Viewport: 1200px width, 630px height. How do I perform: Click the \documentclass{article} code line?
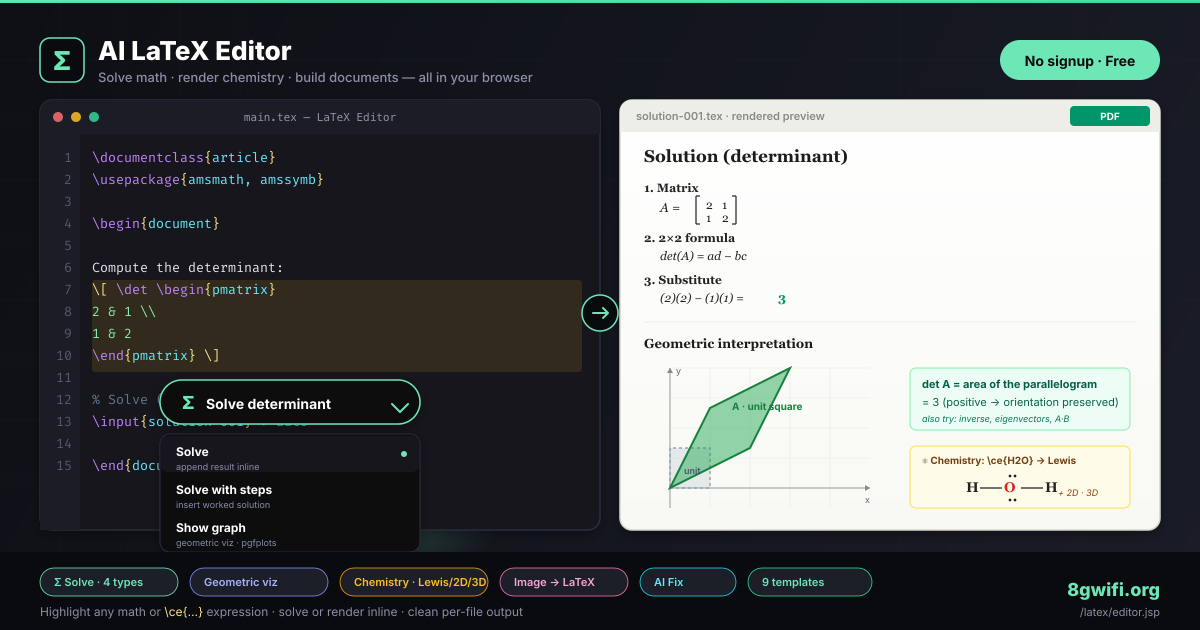(x=183, y=158)
